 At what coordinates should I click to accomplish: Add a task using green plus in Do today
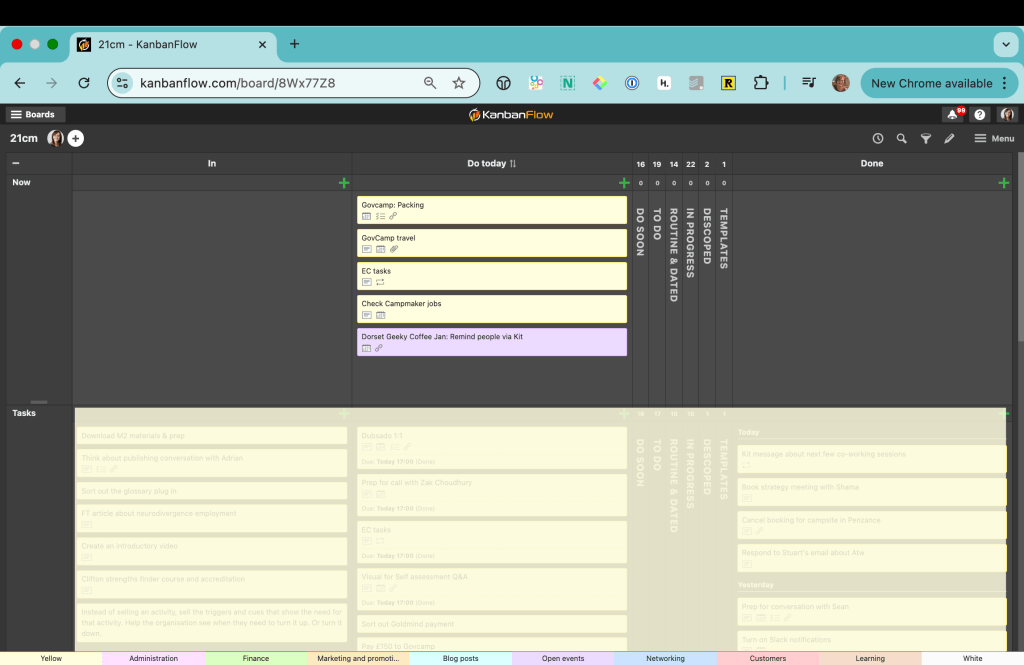[622, 183]
